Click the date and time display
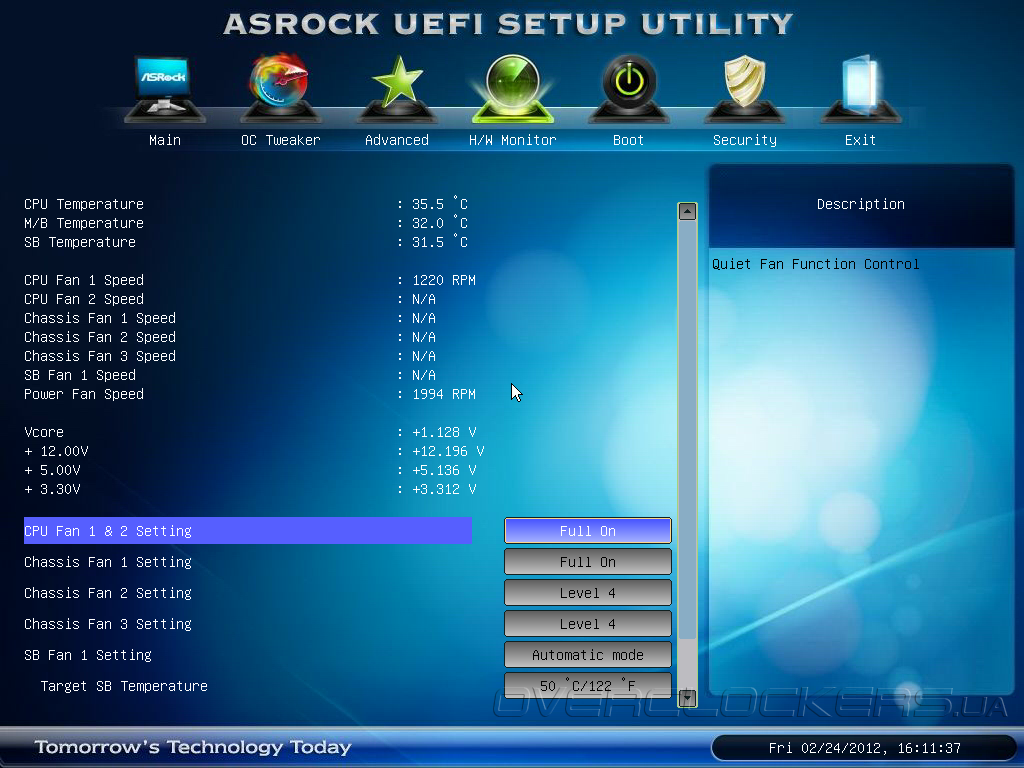This screenshot has height=768, width=1024. (x=865, y=748)
